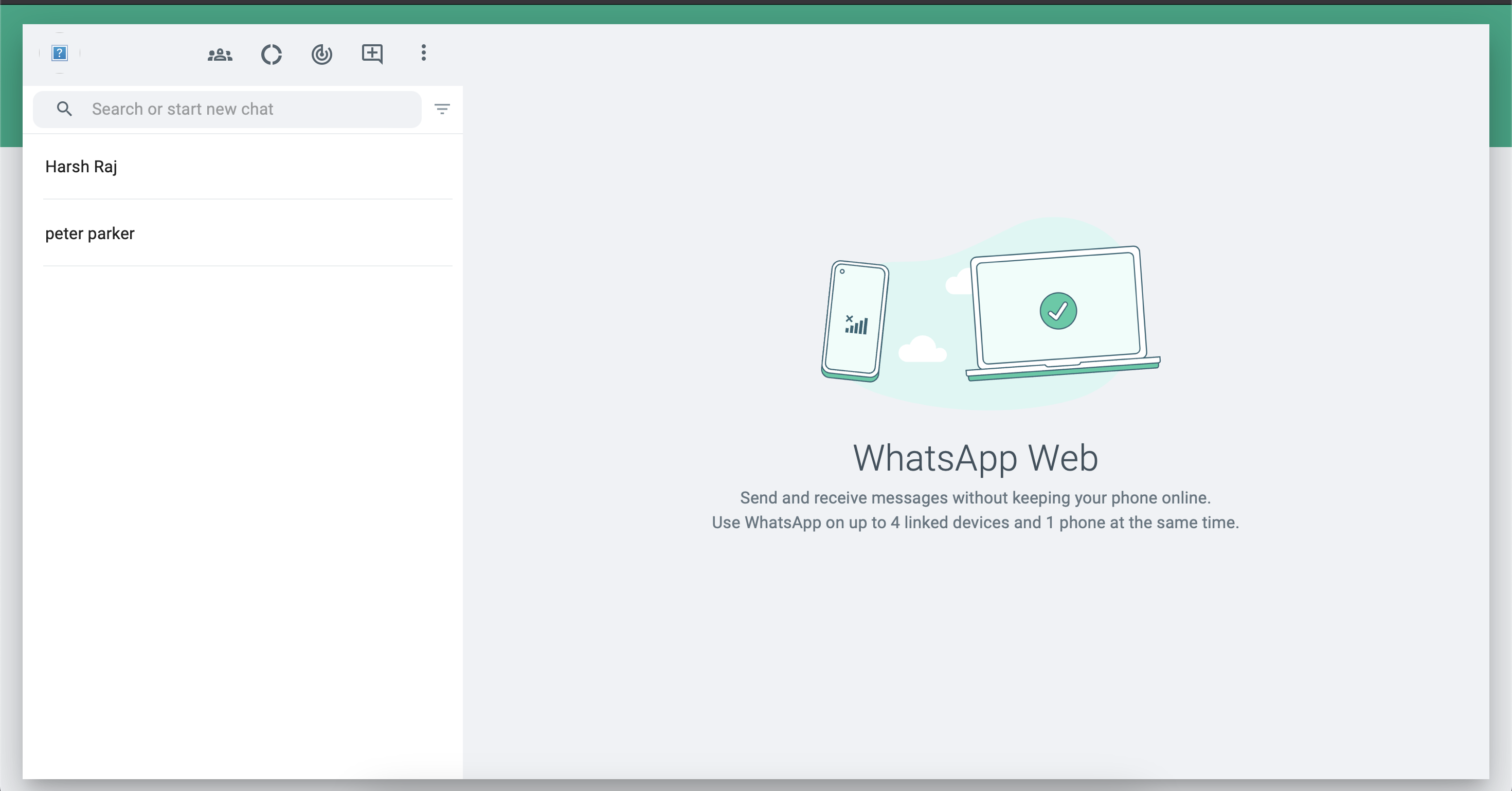
Task: Open the Communities panel
Action: point(220,55)
